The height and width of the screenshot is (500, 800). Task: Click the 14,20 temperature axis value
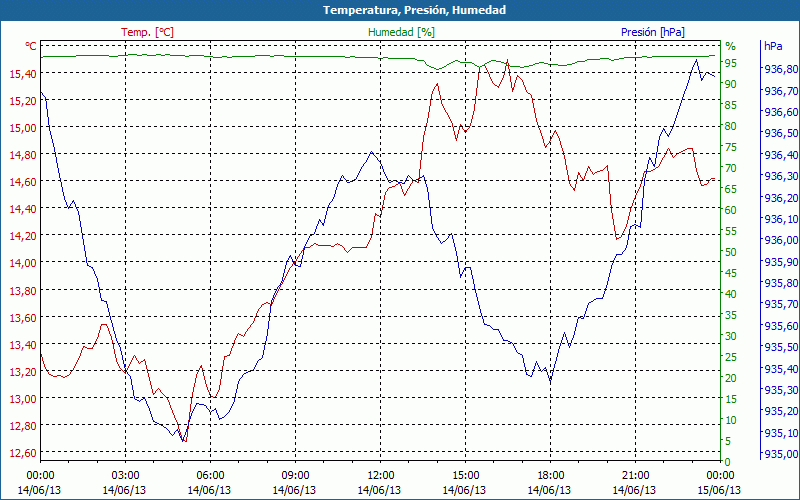coord(23,236)
